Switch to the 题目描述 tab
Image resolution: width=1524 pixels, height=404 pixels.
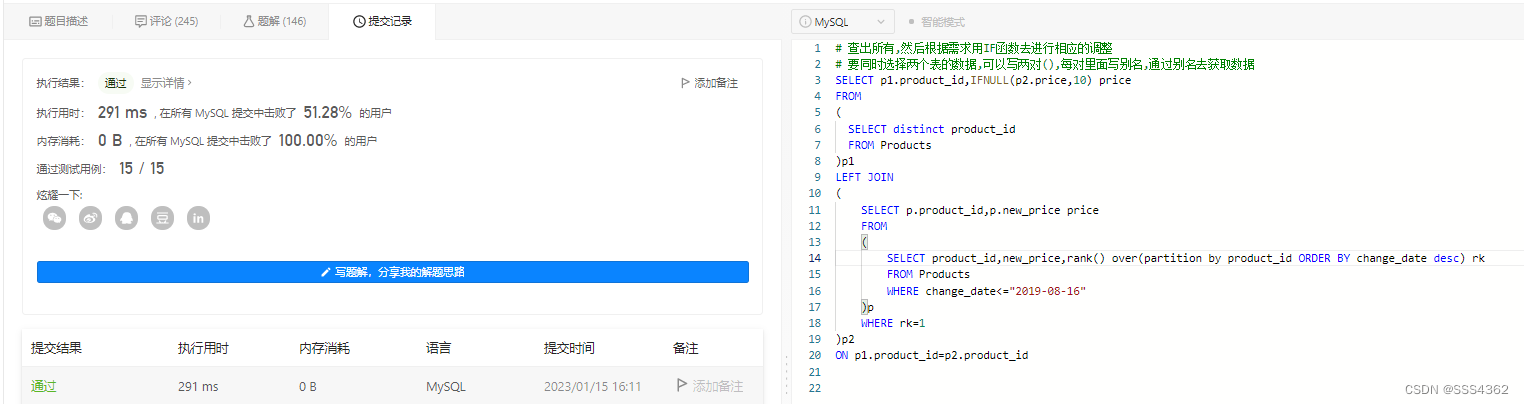[x=59, y=21]
